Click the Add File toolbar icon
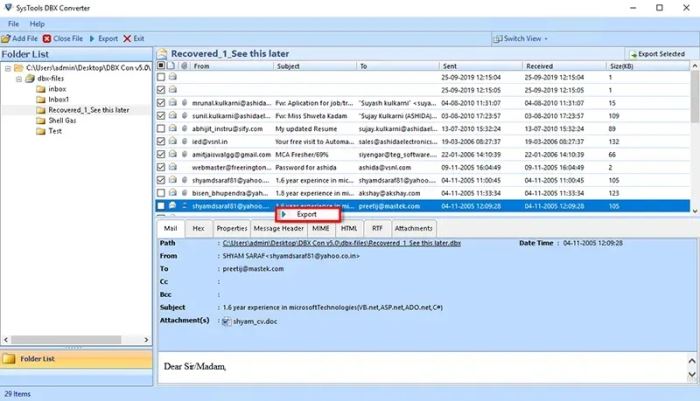The height and width of the screenshot is (401, 700). 6,39
